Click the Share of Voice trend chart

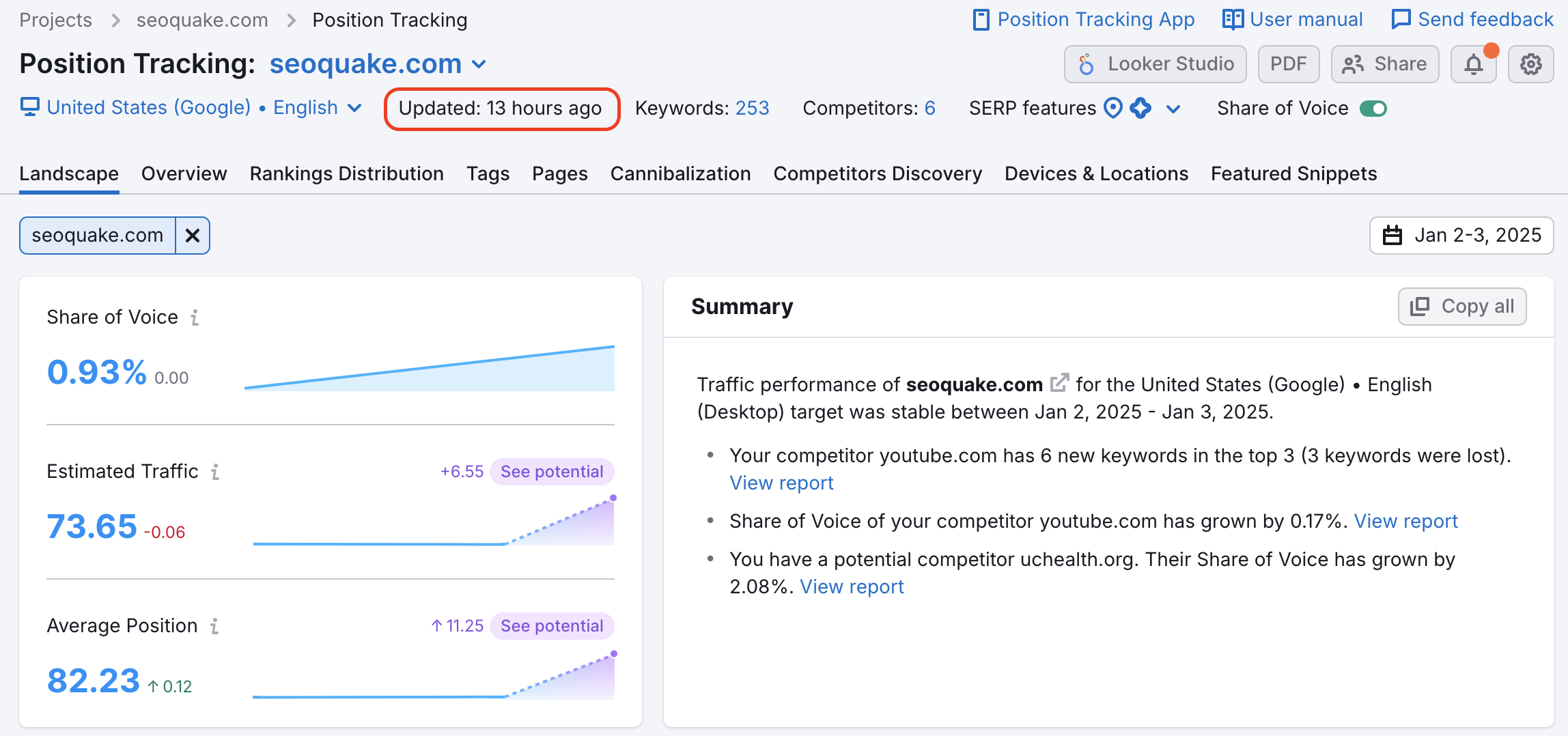click(x=430, y=369)
